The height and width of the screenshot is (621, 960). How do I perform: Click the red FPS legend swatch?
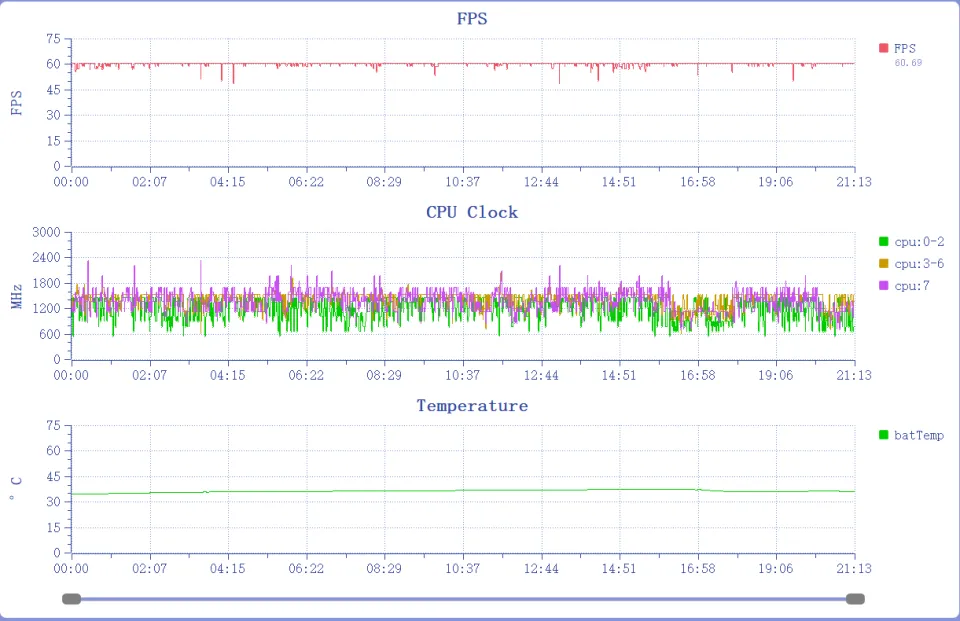tap(883, 48)
